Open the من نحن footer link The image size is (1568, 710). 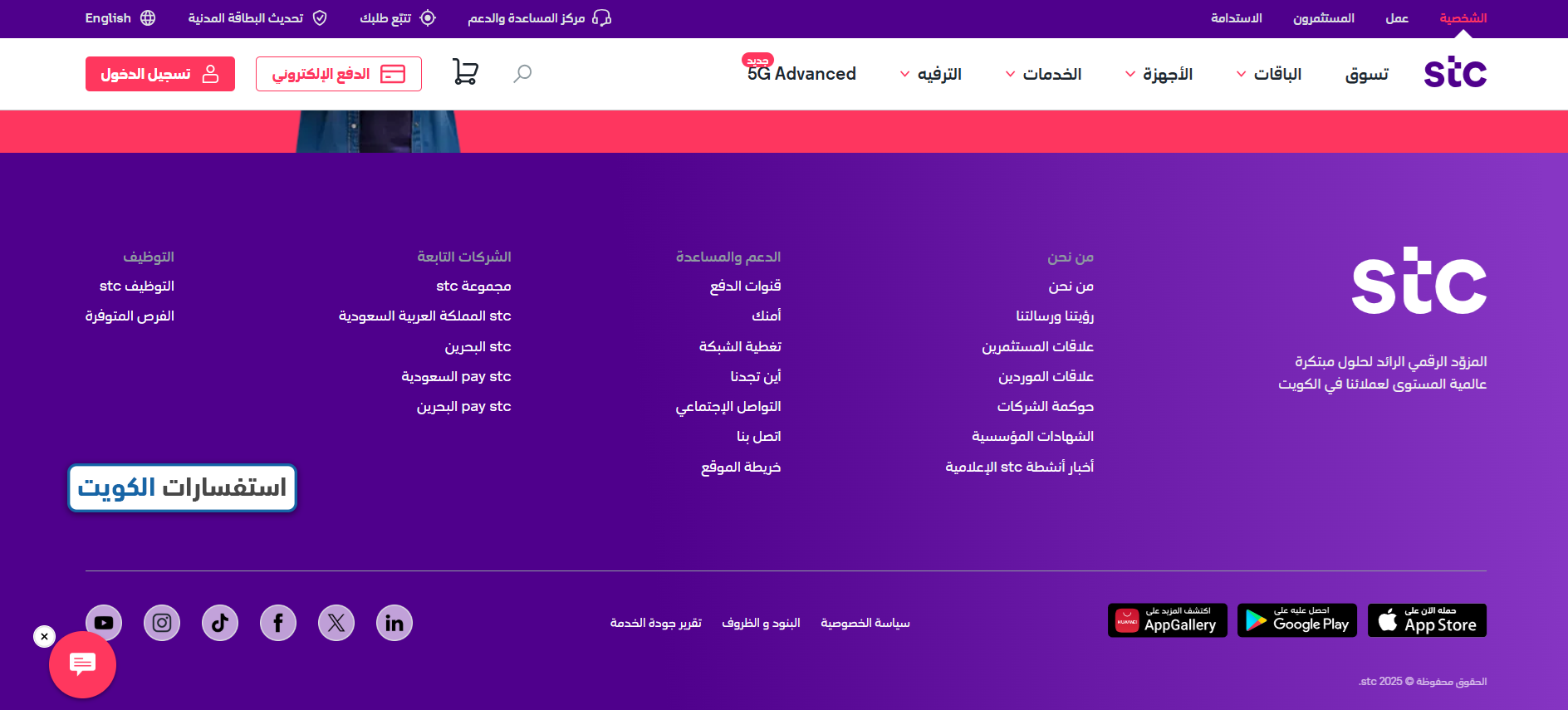(1071, 286)
